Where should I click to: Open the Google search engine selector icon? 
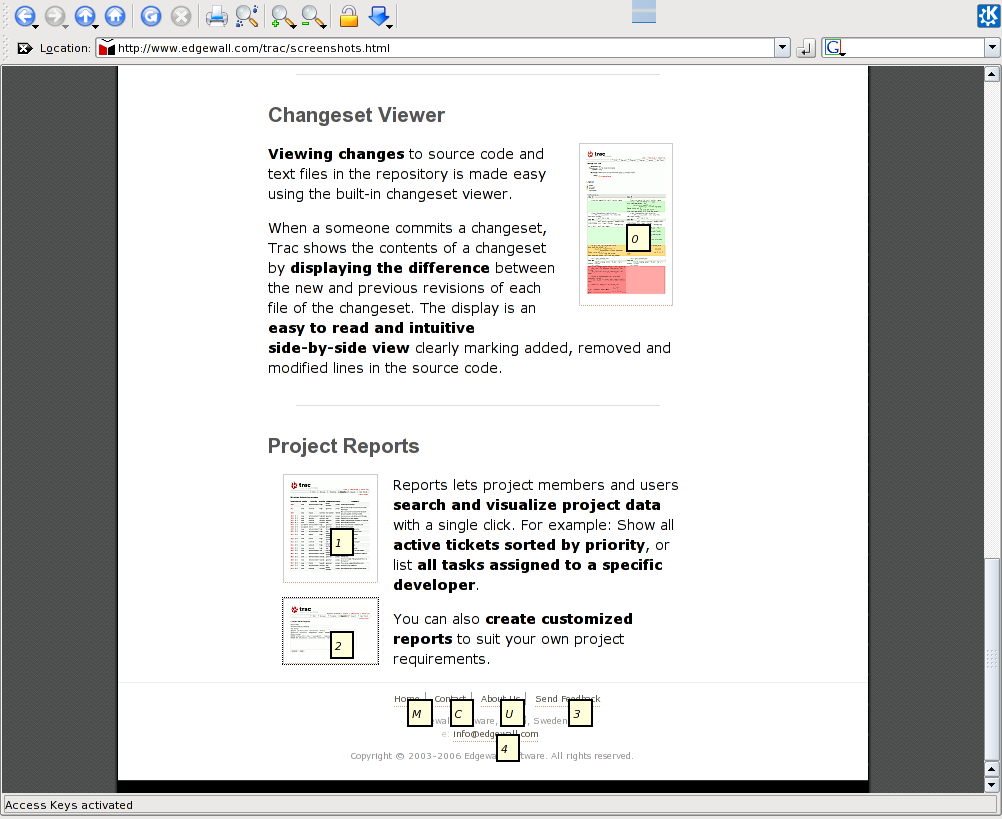[x=834, y=48]
